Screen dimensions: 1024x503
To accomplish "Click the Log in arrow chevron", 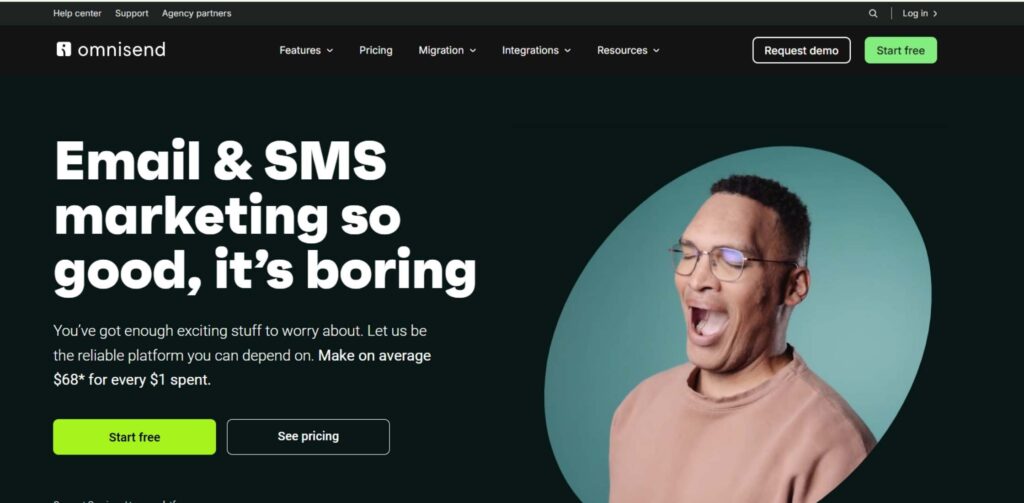I will pos(935,14).
